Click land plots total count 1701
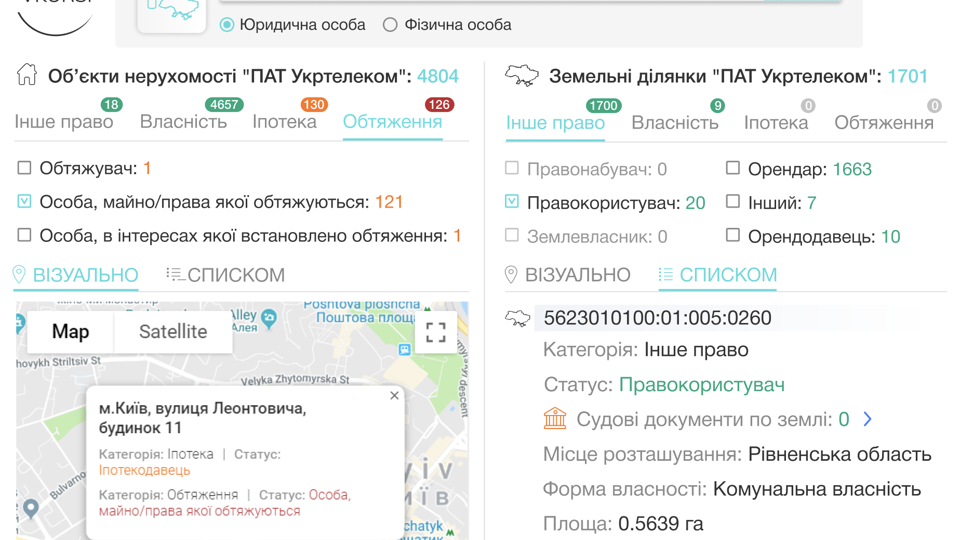Image resolution: width=960 pixels, height=540 pixels. tap(907, 76)
